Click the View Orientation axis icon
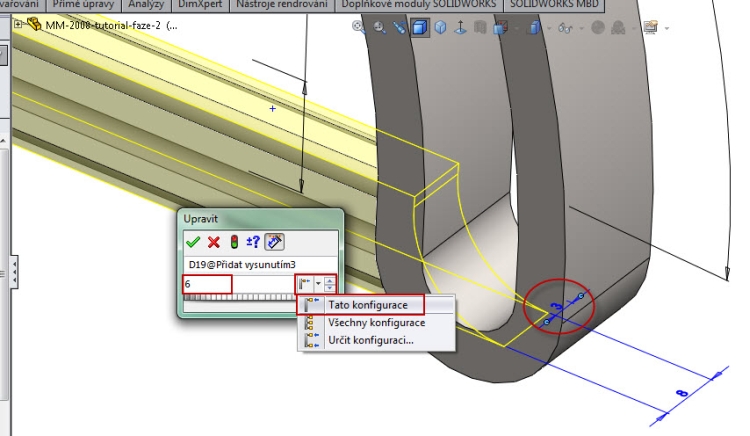750x436 pixels. [460, 28]
